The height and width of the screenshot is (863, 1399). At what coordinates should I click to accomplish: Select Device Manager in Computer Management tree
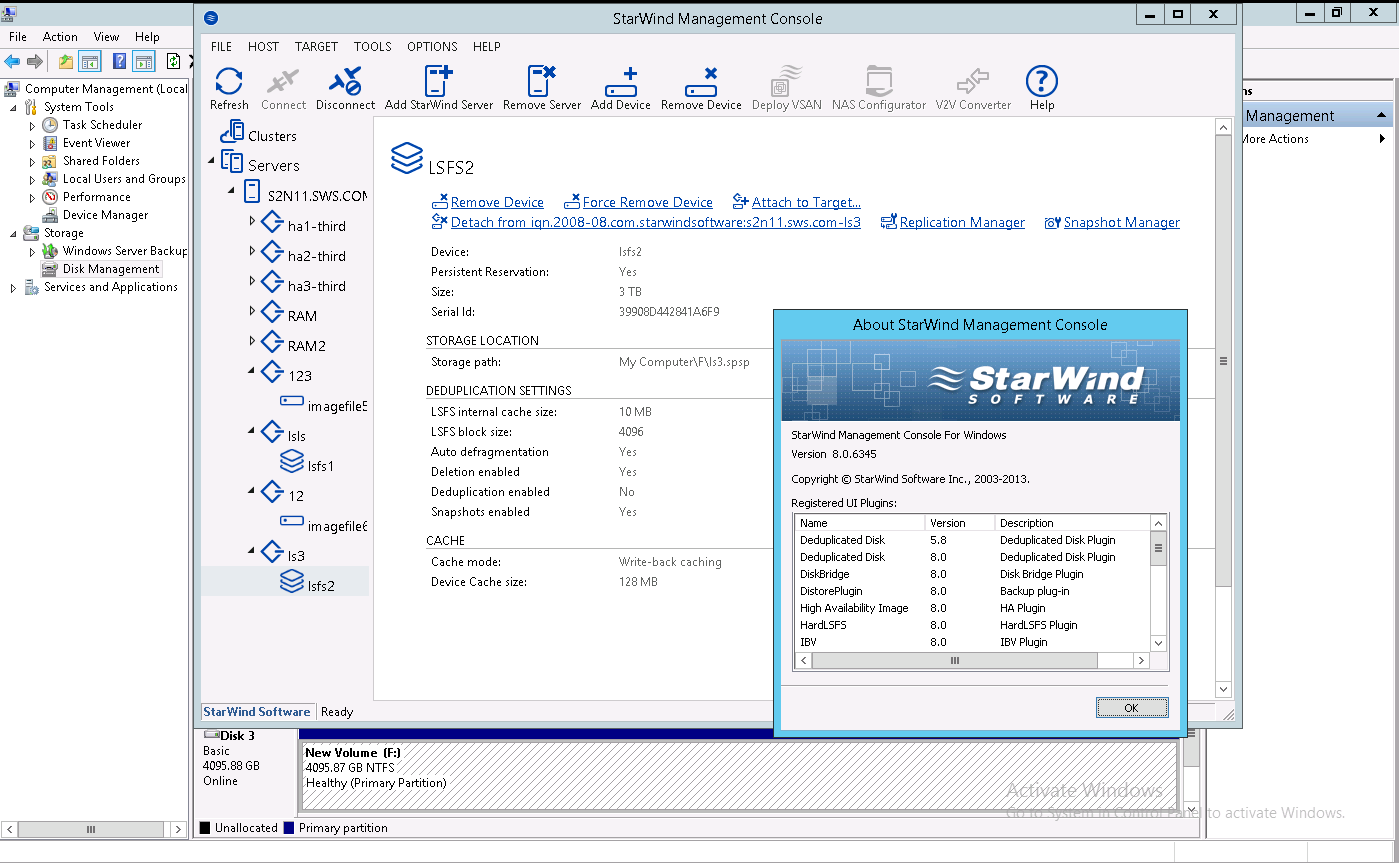coord(105,215)
